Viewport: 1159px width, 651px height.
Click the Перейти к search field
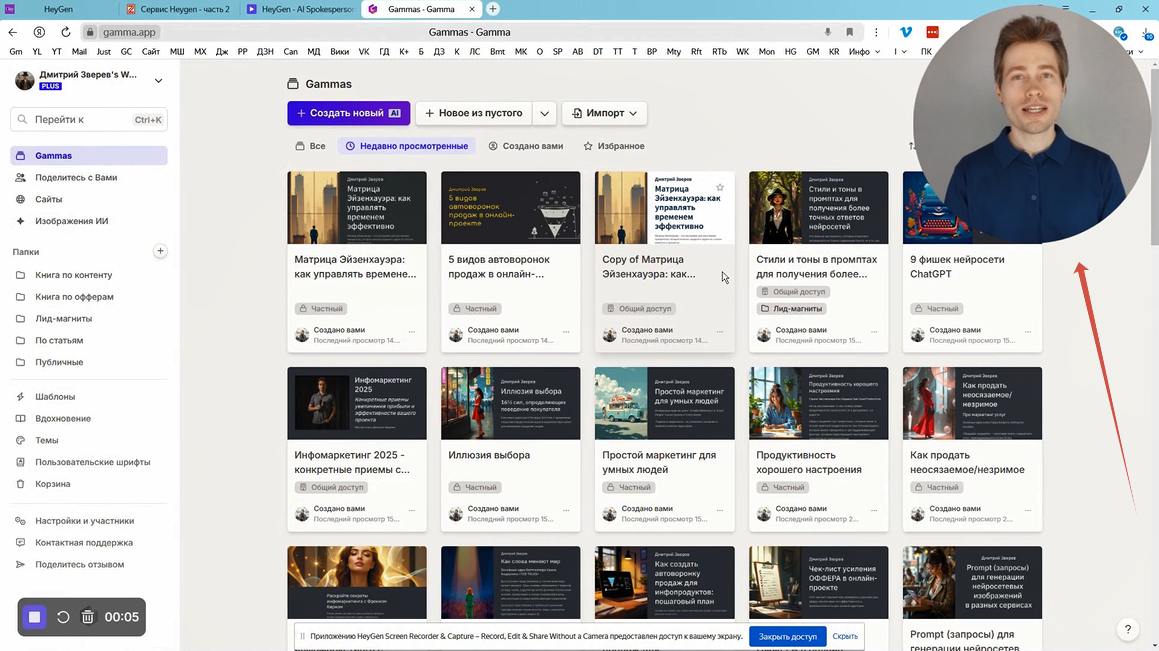89,119
